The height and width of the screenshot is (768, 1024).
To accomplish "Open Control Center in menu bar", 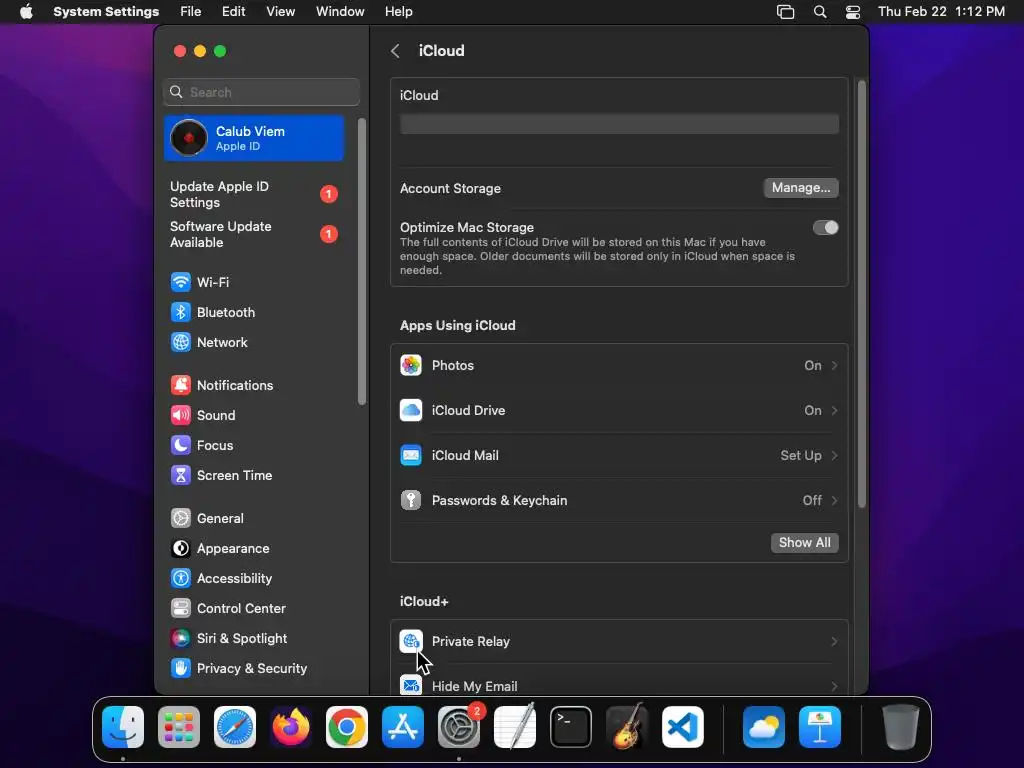I will [x=852, y=12].
